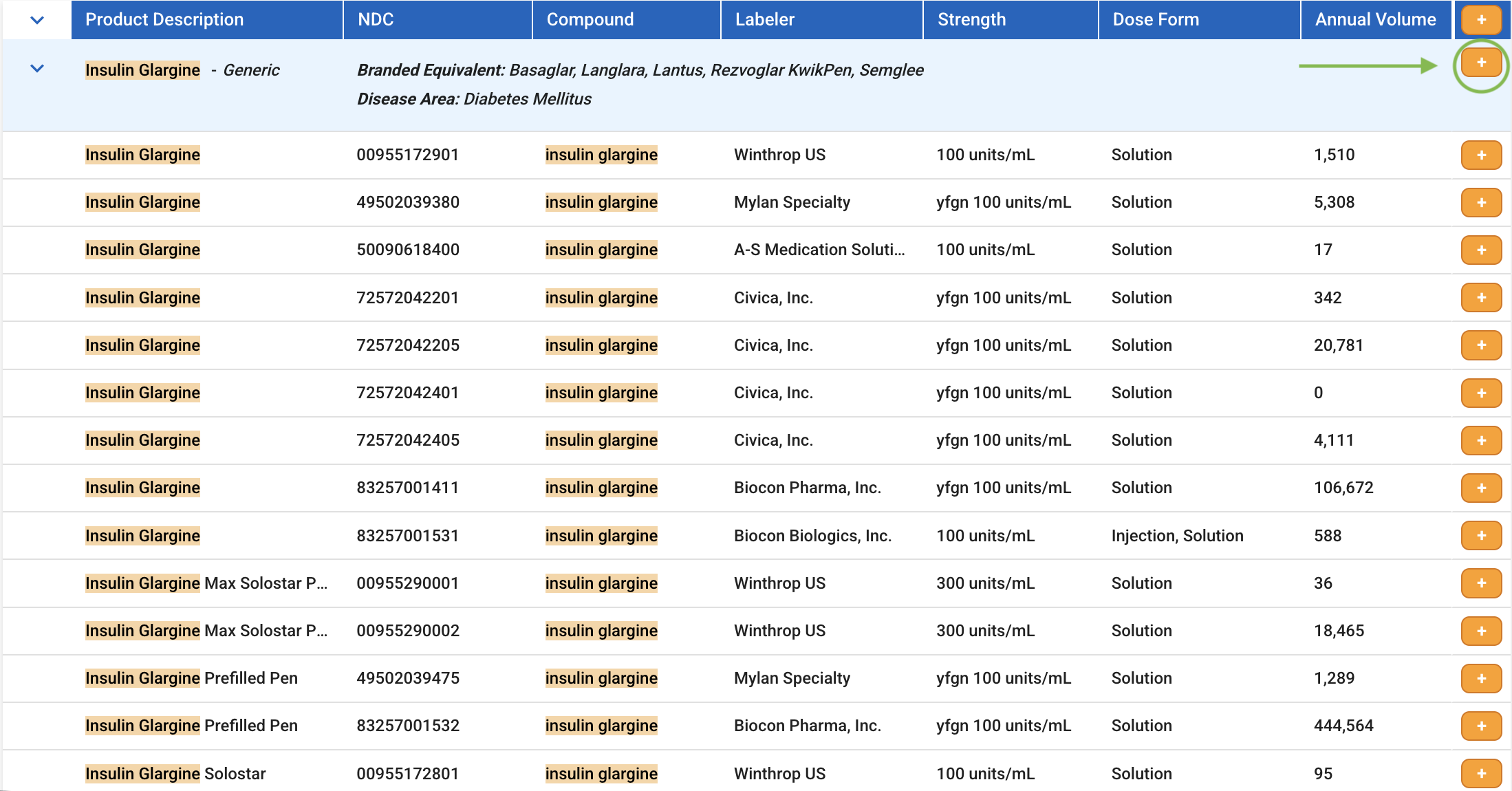Click plus for Biocon Pharma 83257001411 row

(1481, 488)
